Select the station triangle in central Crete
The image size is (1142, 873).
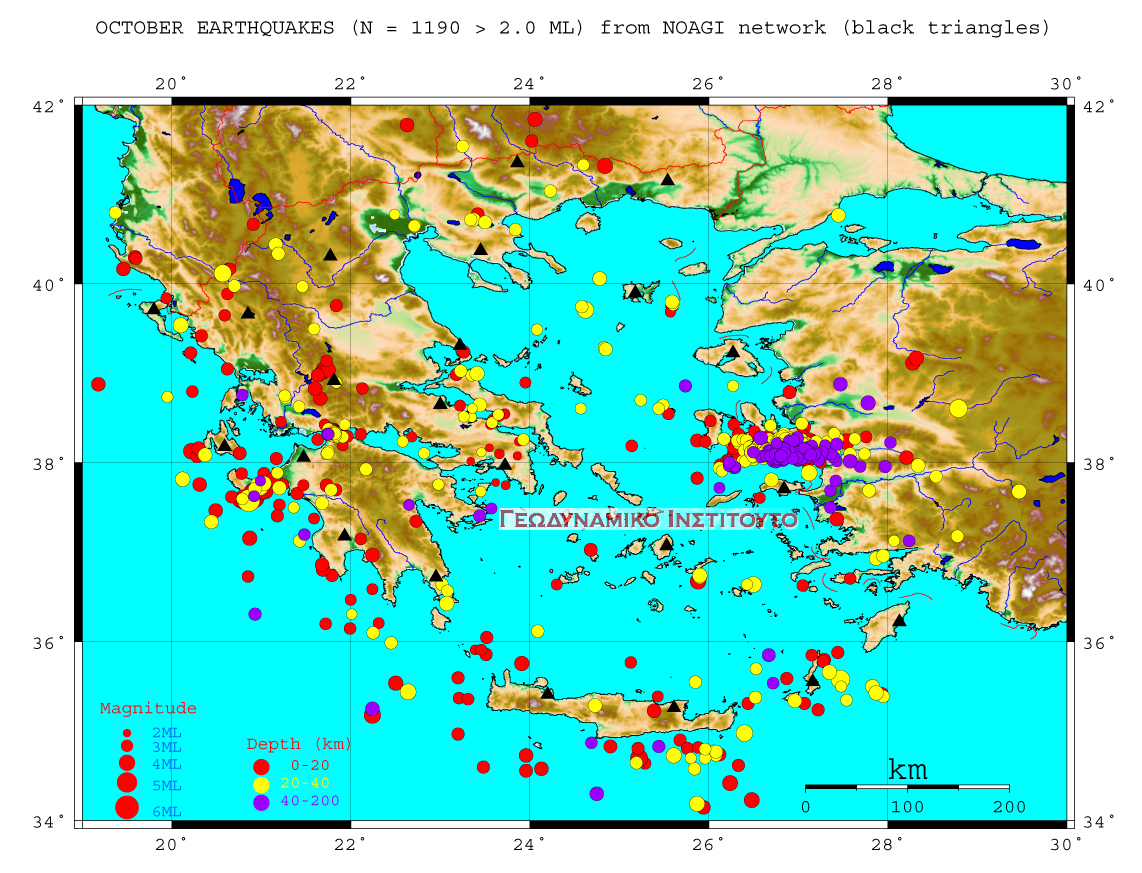(674, 706)
